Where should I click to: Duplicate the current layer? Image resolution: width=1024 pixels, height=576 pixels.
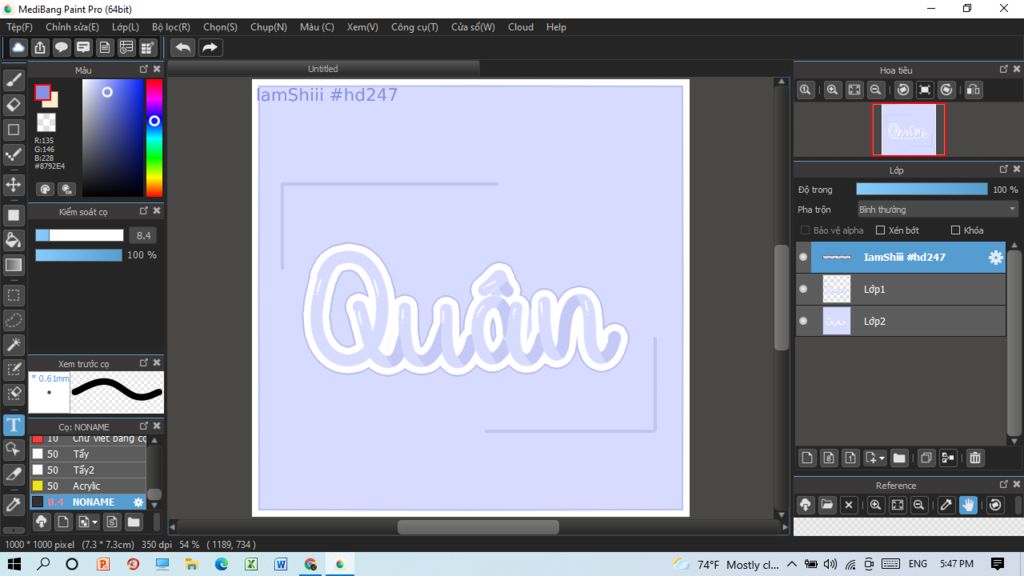926,458
